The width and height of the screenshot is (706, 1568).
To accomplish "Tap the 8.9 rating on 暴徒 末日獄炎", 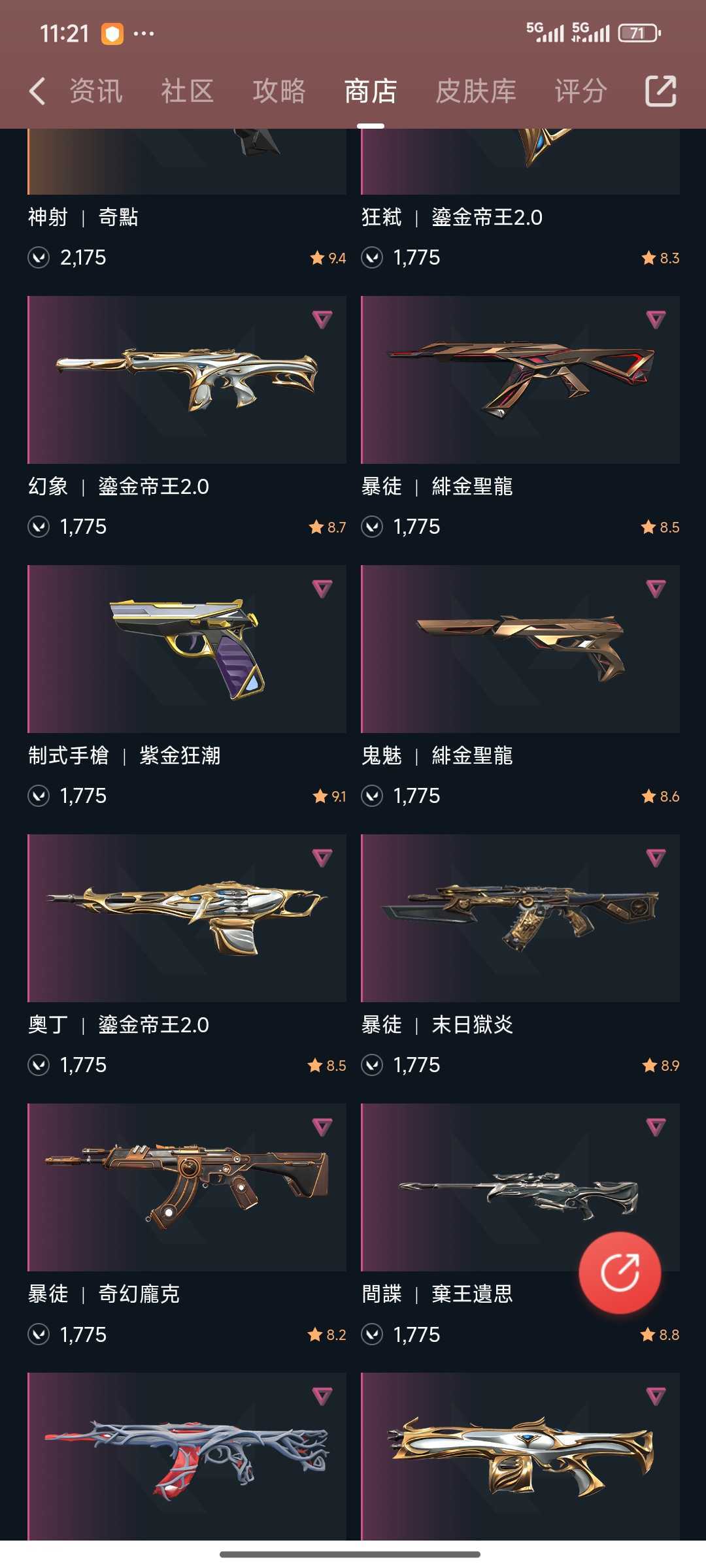I will [661, 1066].
